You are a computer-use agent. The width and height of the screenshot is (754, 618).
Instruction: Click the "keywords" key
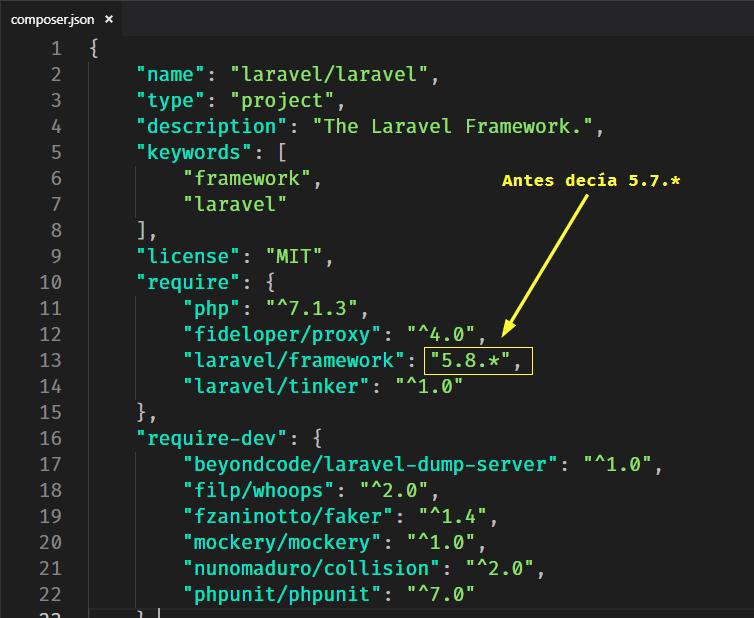tap(194, 152)
